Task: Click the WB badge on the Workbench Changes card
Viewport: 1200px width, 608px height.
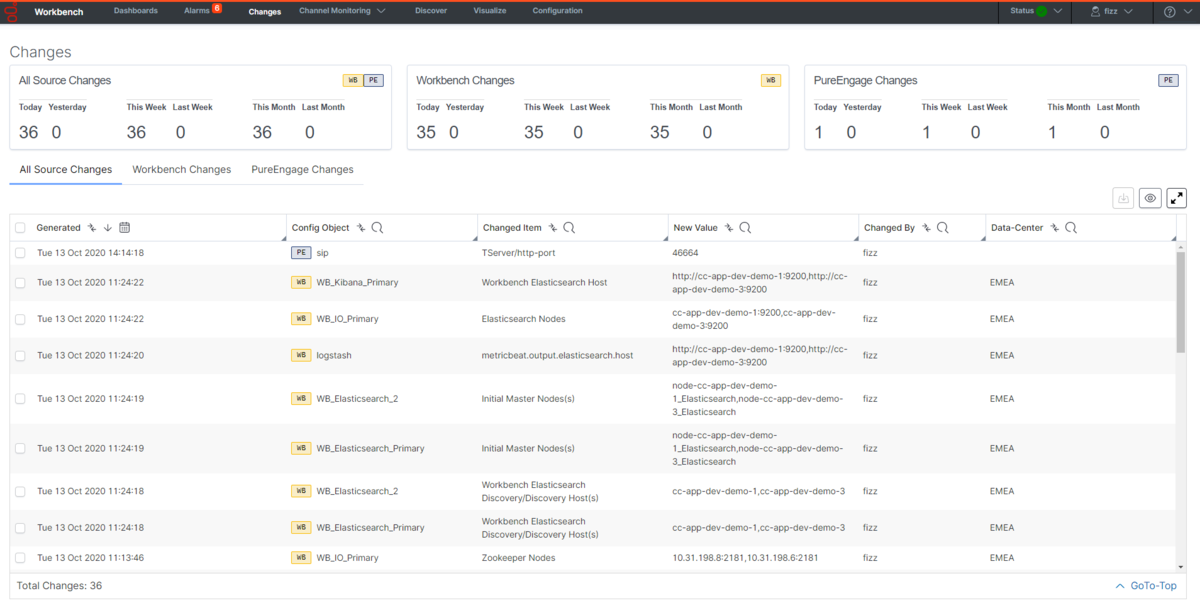Action: click(771, 80)
